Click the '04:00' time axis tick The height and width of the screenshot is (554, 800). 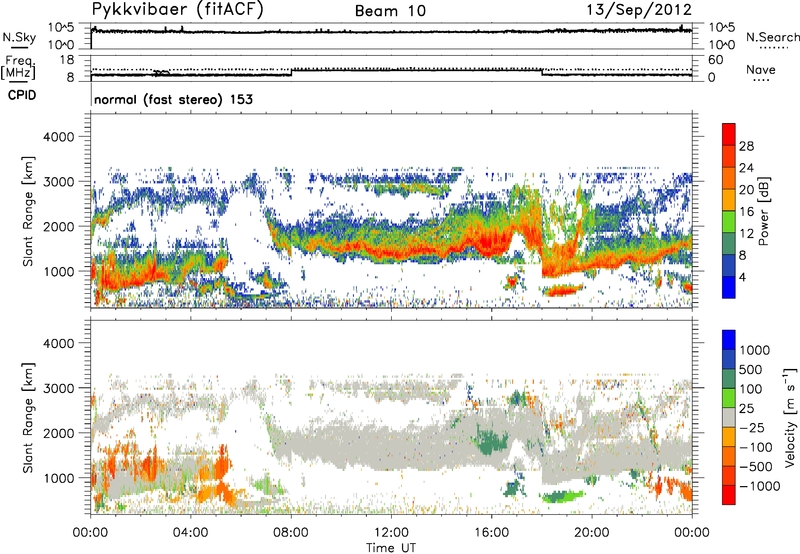[x=190, y=532]
